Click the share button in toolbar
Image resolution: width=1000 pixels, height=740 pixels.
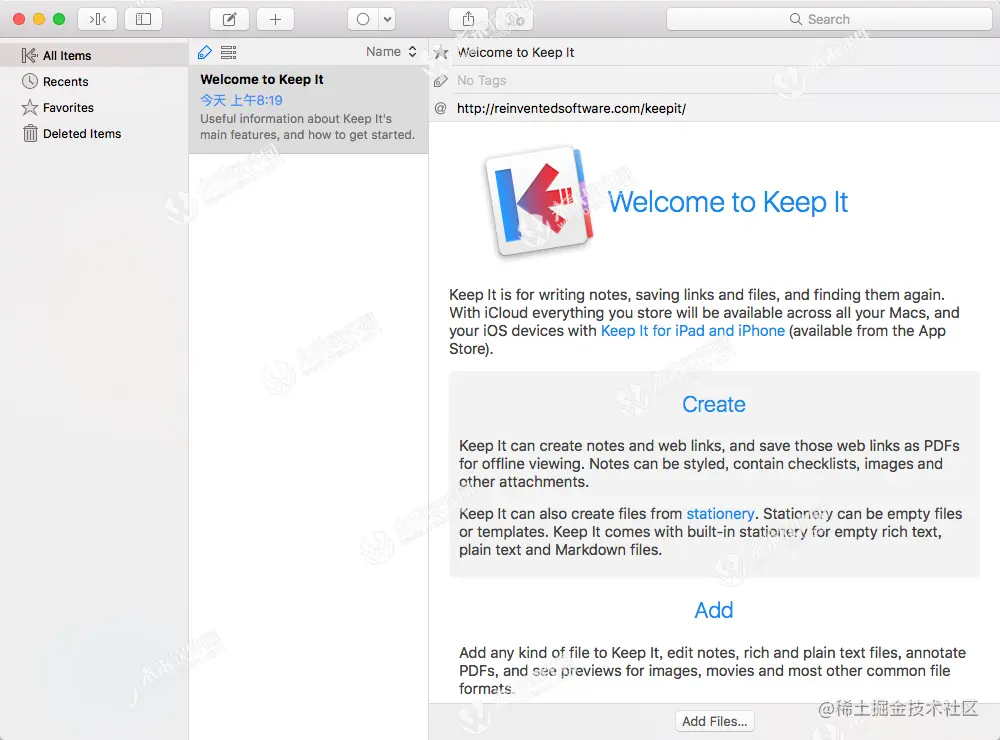click(x=468, y=19)
